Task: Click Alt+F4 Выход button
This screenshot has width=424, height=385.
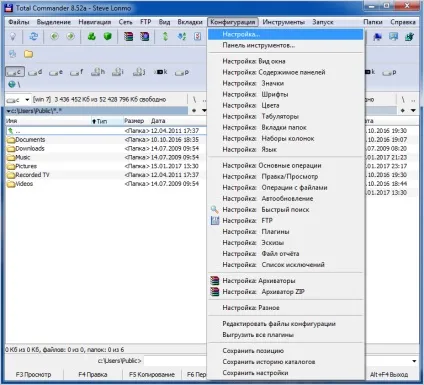Action: pos(389,374)
